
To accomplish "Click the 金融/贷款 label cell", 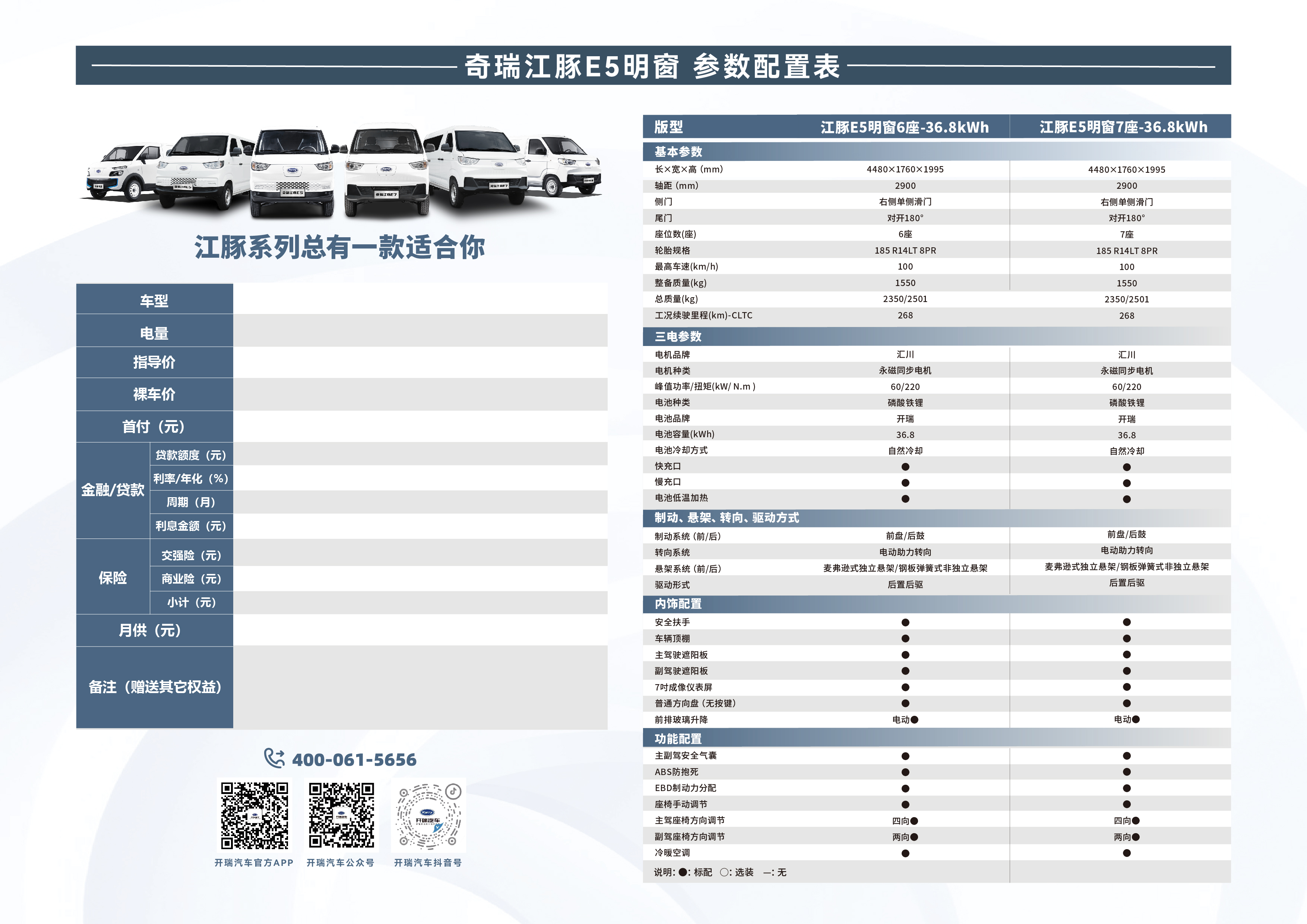I will click(x=113, y=490).
